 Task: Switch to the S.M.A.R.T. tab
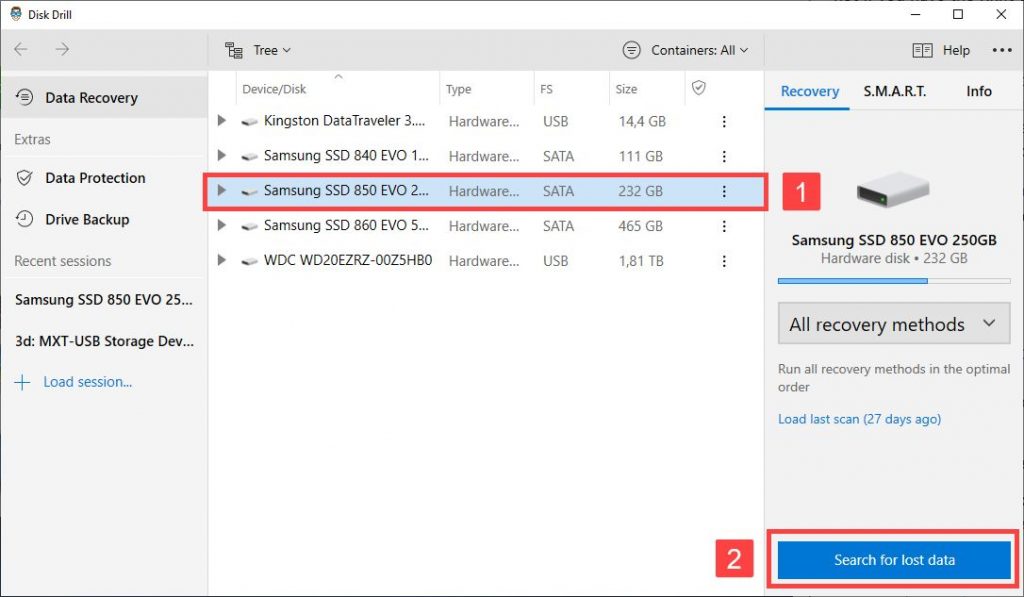pos(895,90)
